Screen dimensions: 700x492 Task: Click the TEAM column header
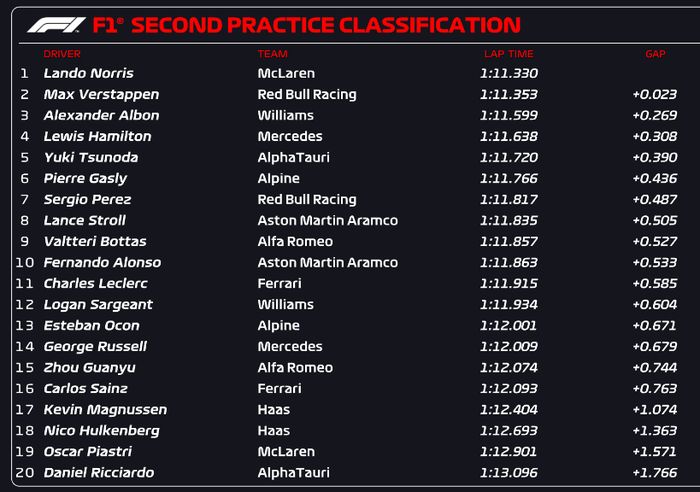click(273, 54)
